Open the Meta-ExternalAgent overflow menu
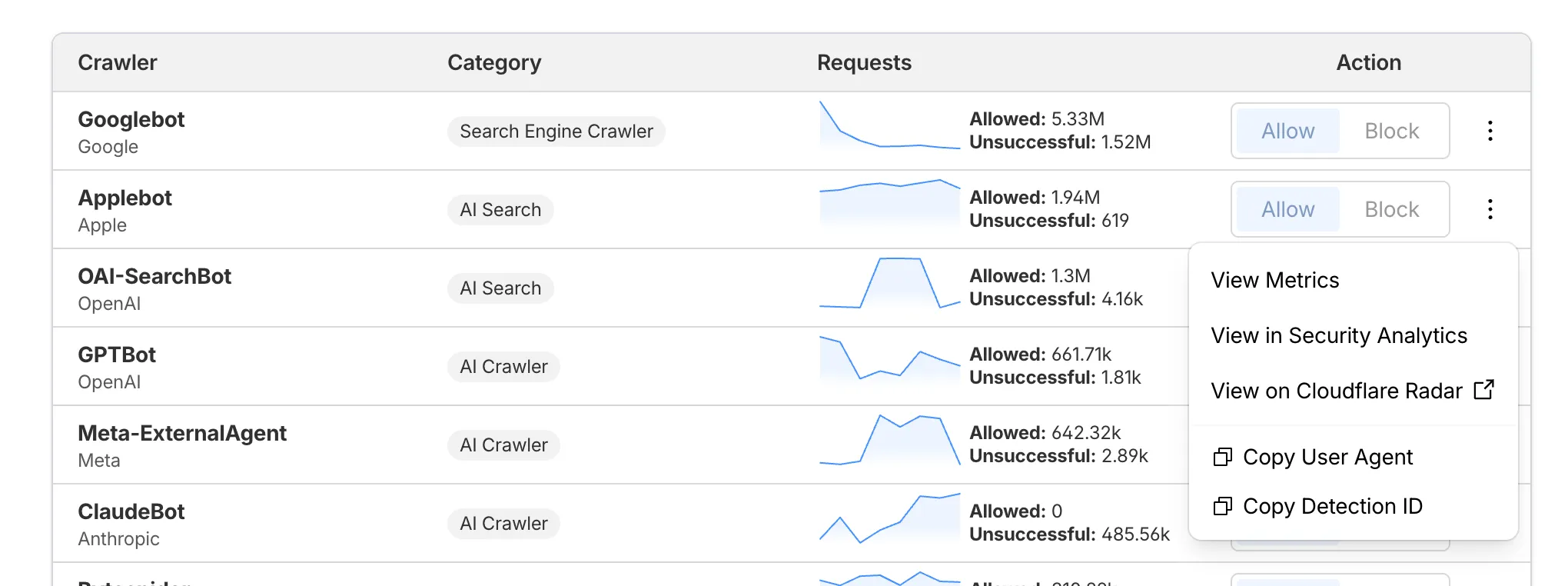1568x586 pixels. pos(1490,444)
